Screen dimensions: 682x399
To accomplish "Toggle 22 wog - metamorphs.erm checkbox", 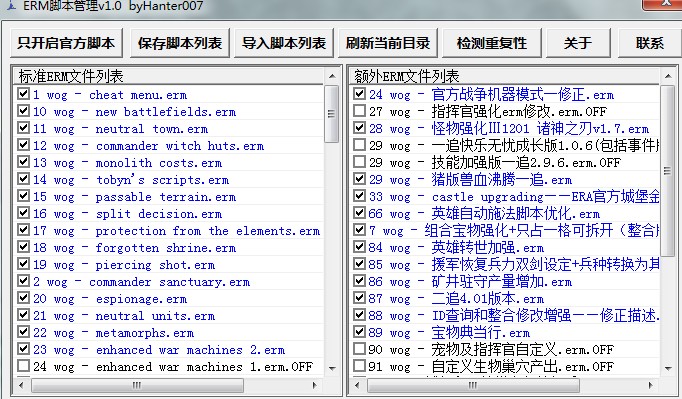I will 23,332.
